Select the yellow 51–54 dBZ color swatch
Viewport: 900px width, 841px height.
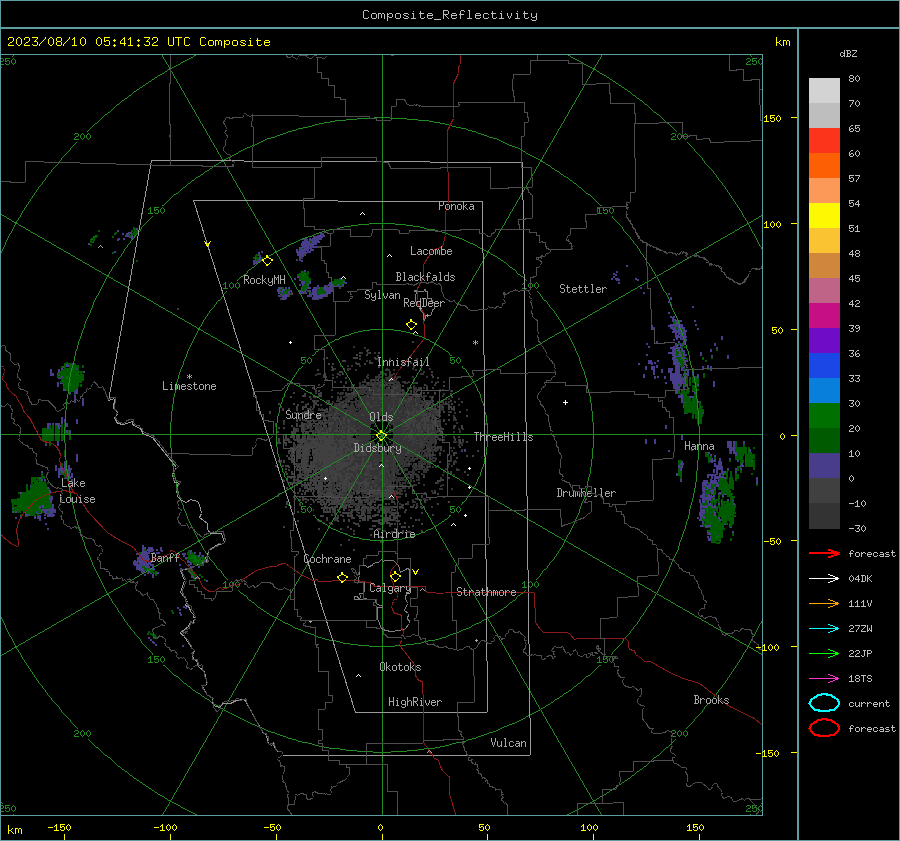(x=824, y=216)
